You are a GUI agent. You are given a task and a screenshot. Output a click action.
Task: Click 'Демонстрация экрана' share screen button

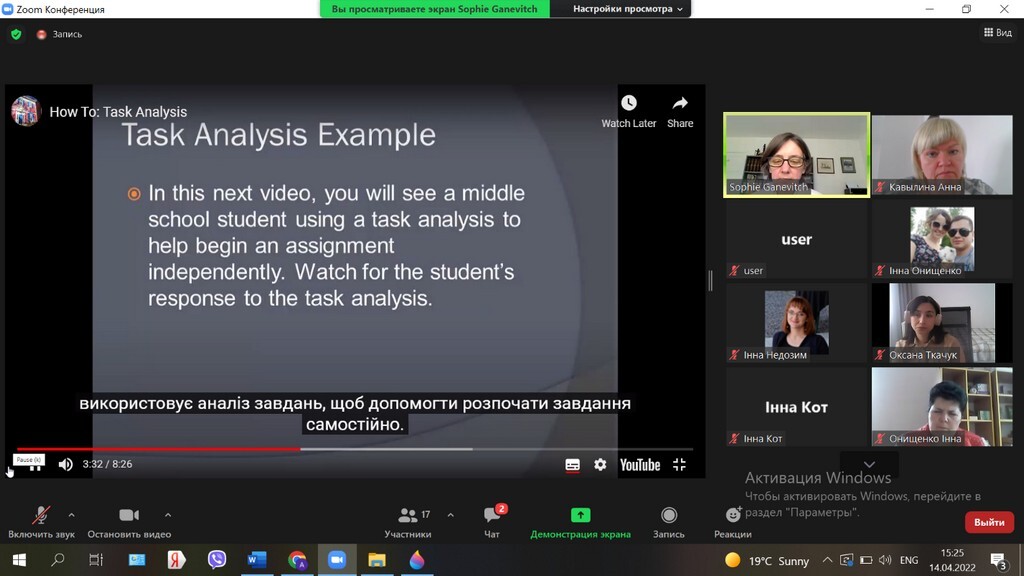pyautogui.click(x=581, y=522)
